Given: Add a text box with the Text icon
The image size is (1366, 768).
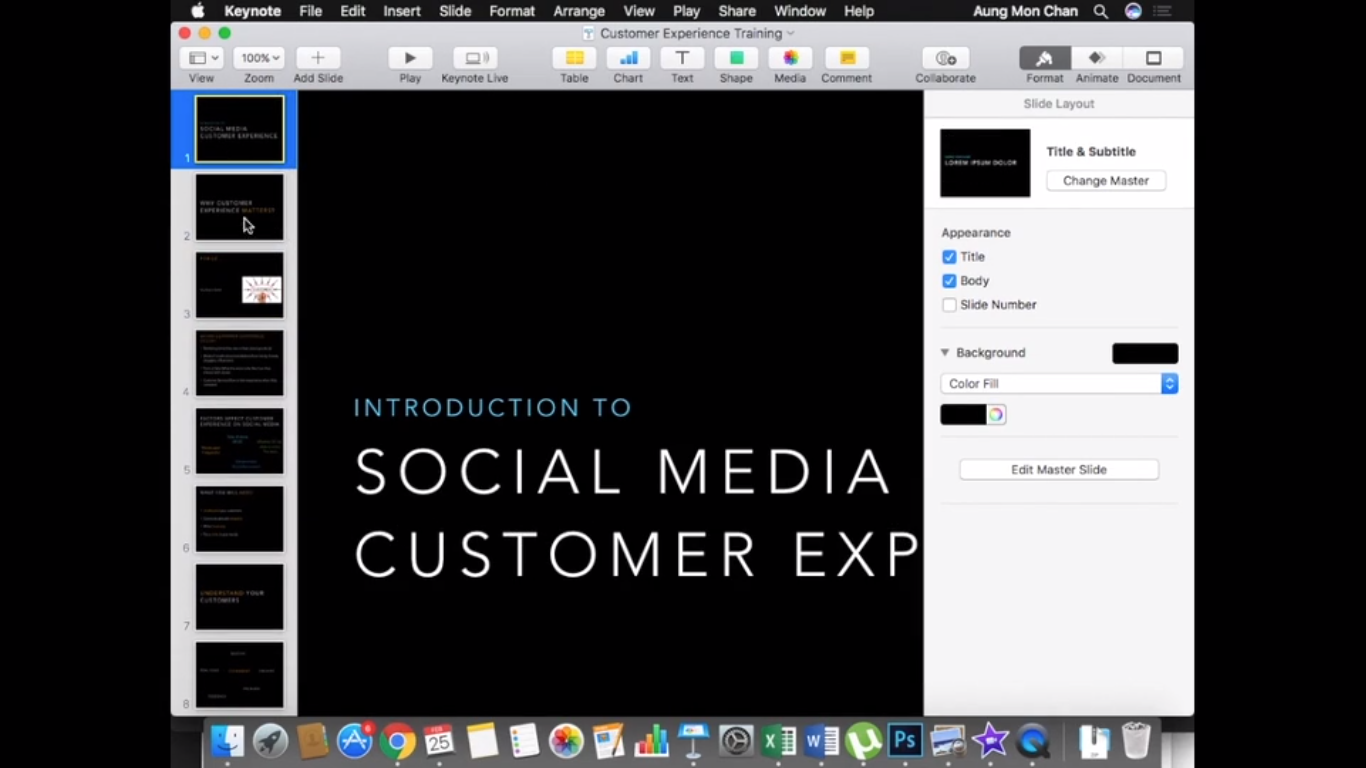Looking at the screenshot, I should [682, 58].
